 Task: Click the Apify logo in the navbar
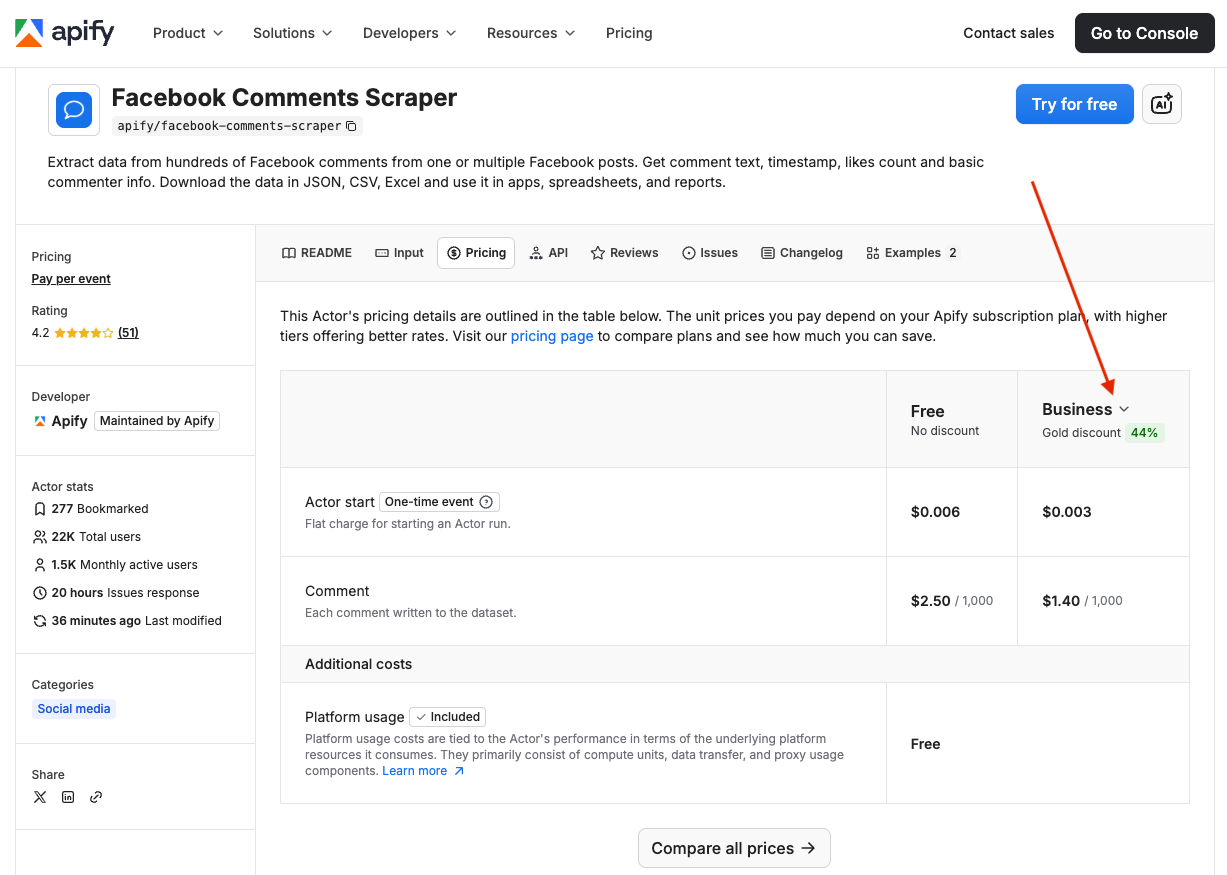(64, 32)
